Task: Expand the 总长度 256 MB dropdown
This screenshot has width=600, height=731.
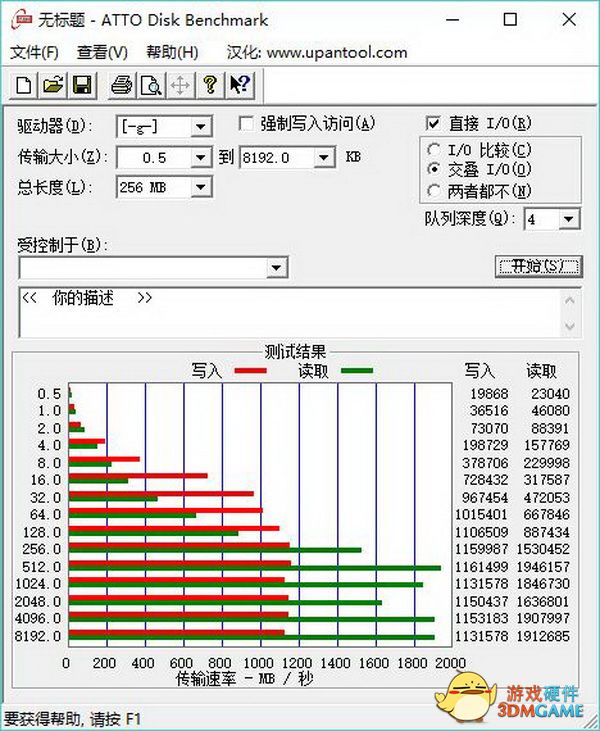Action: coord(201,187)
